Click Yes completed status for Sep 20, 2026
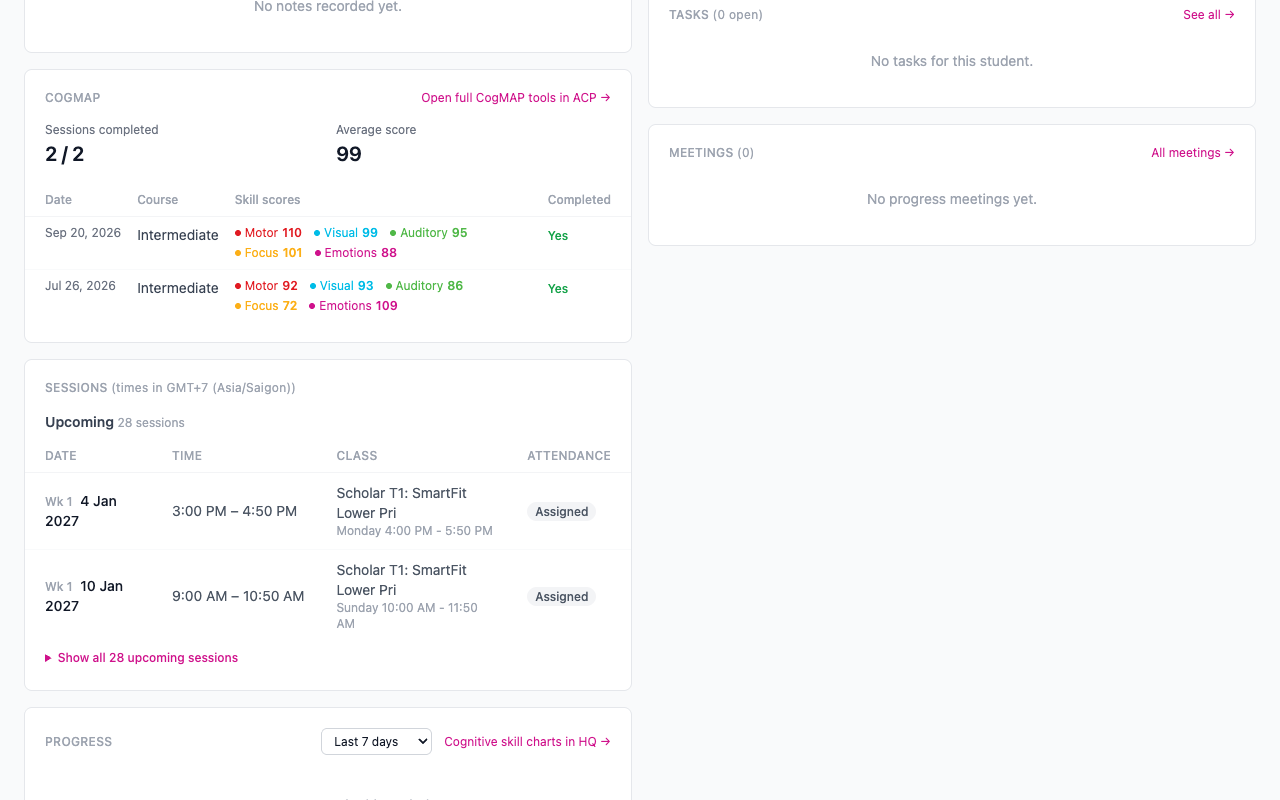1280x800 pixels. tap(558, 236)
